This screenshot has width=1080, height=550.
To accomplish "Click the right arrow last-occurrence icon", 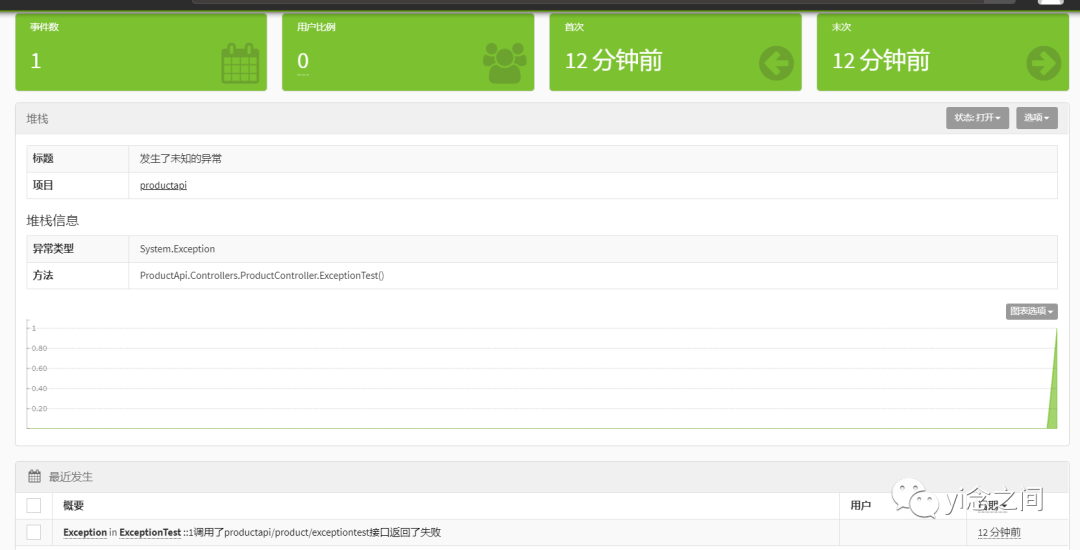I will pyautogui.click(x=1043, y=63).
